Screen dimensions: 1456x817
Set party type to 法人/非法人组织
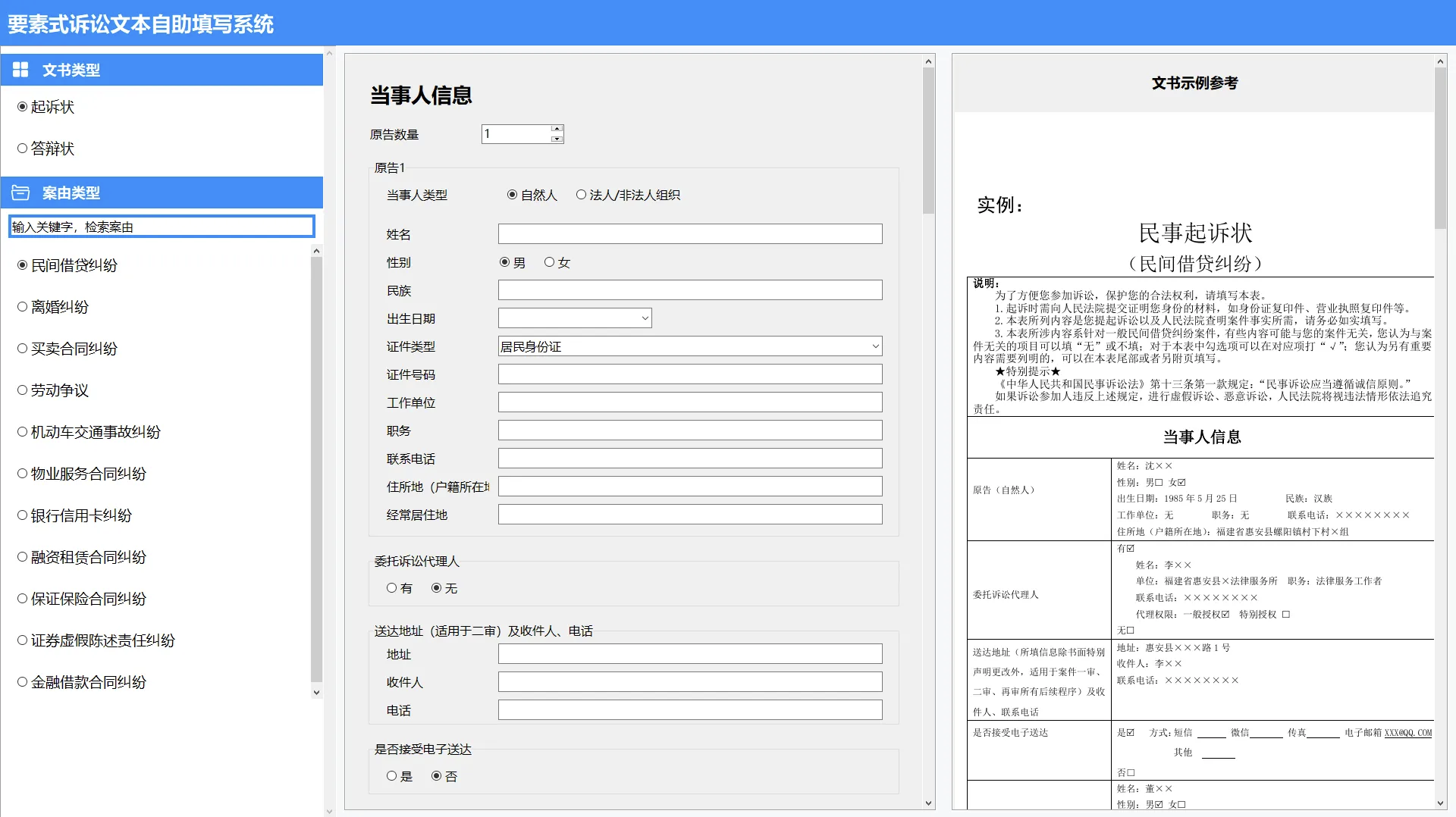tap(628, 195)
